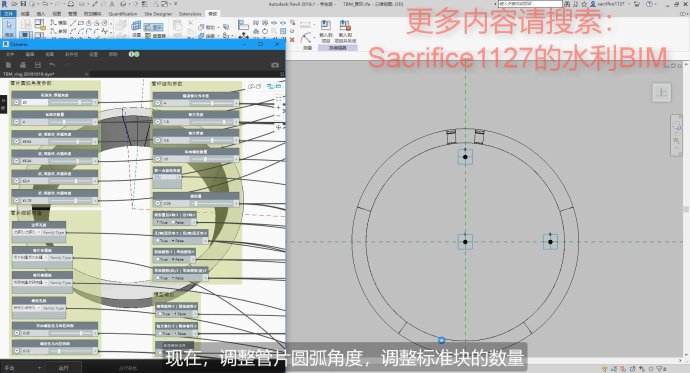
Task: Click the Undo arrow in Dynamo toolbar
Action: [52, 65]
